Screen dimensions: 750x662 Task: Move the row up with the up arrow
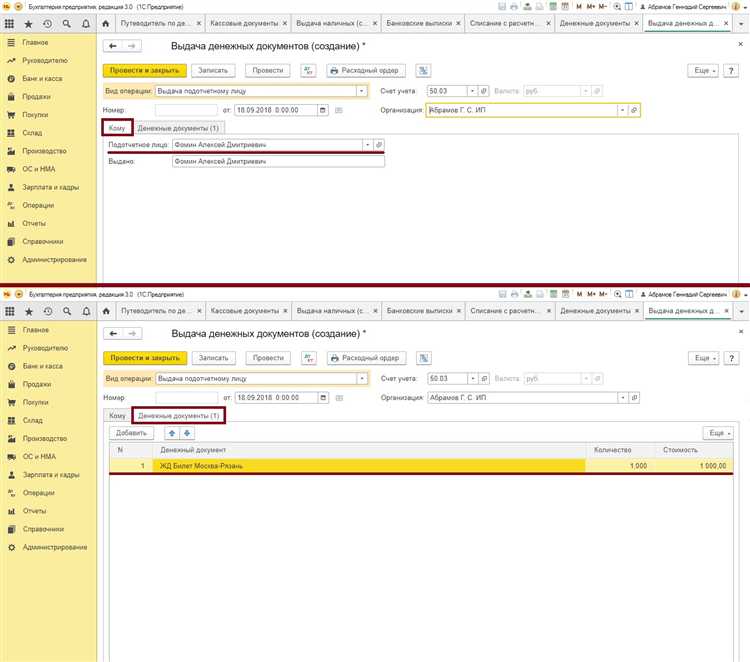point(171,433)
